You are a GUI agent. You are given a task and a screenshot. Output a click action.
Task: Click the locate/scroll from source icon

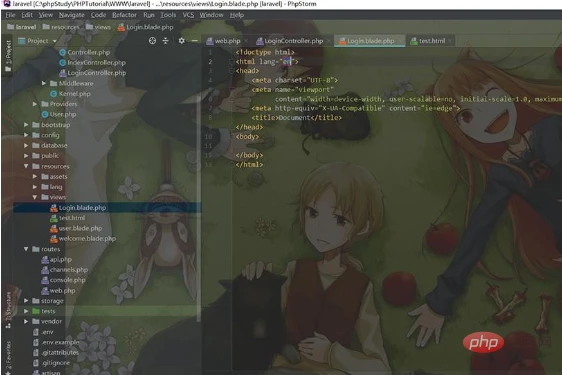coord(152,41)
